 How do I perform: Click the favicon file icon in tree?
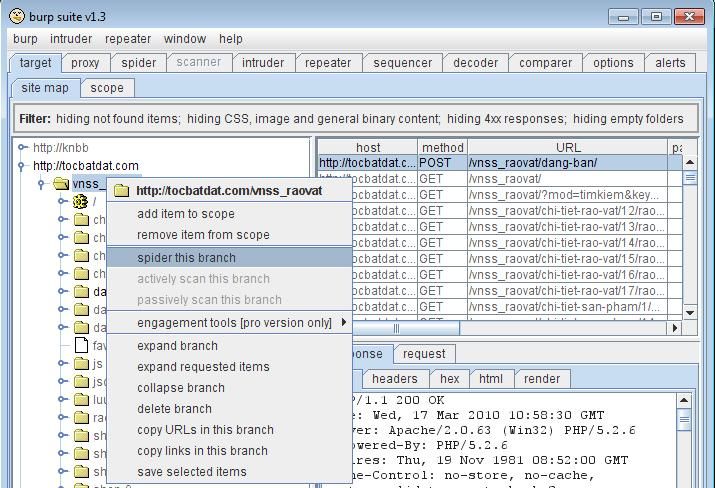82,345
